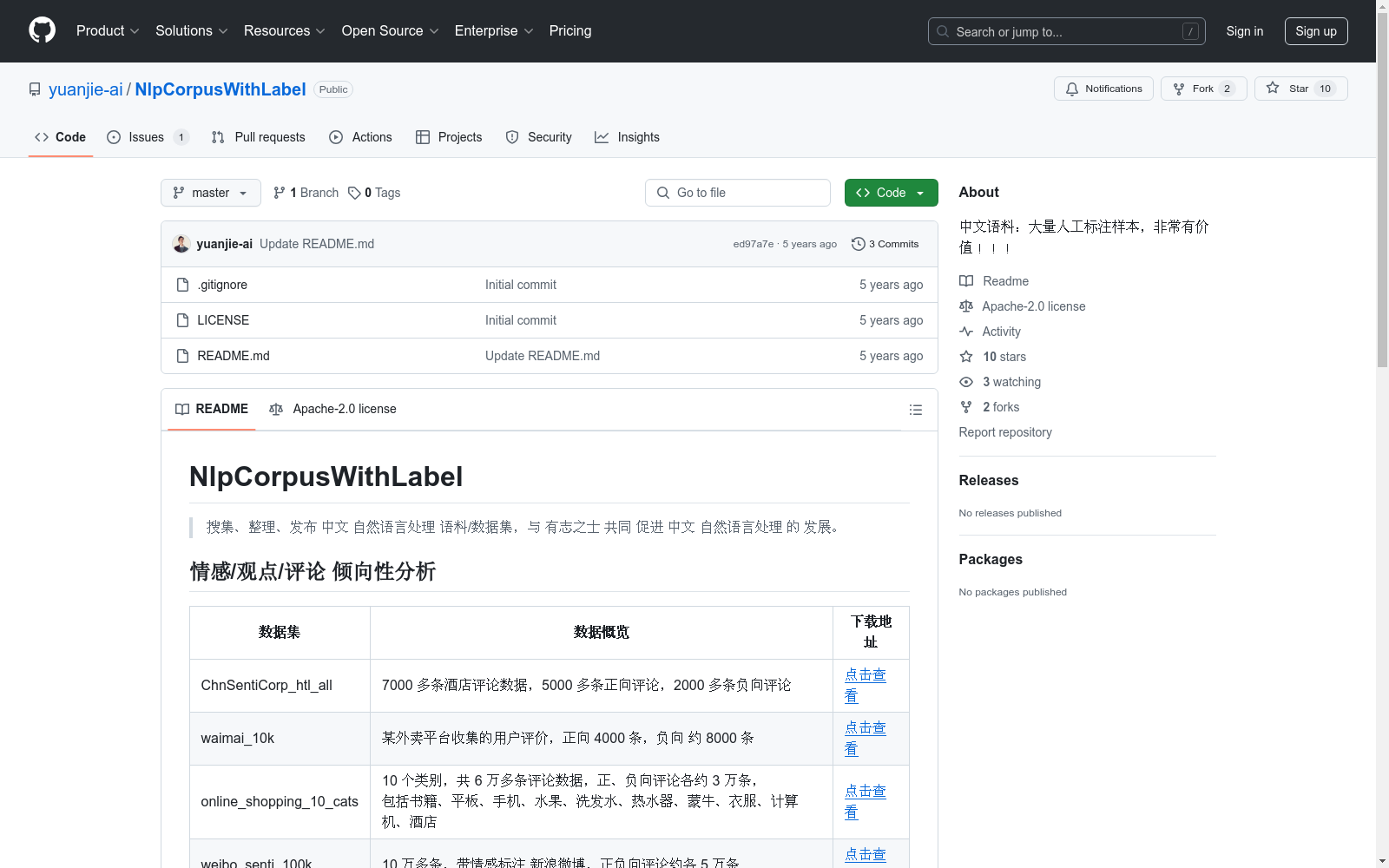This screenshot has width=1389, height=868.
Task: Switch to the Security tab
Action: tap(539, 137)
